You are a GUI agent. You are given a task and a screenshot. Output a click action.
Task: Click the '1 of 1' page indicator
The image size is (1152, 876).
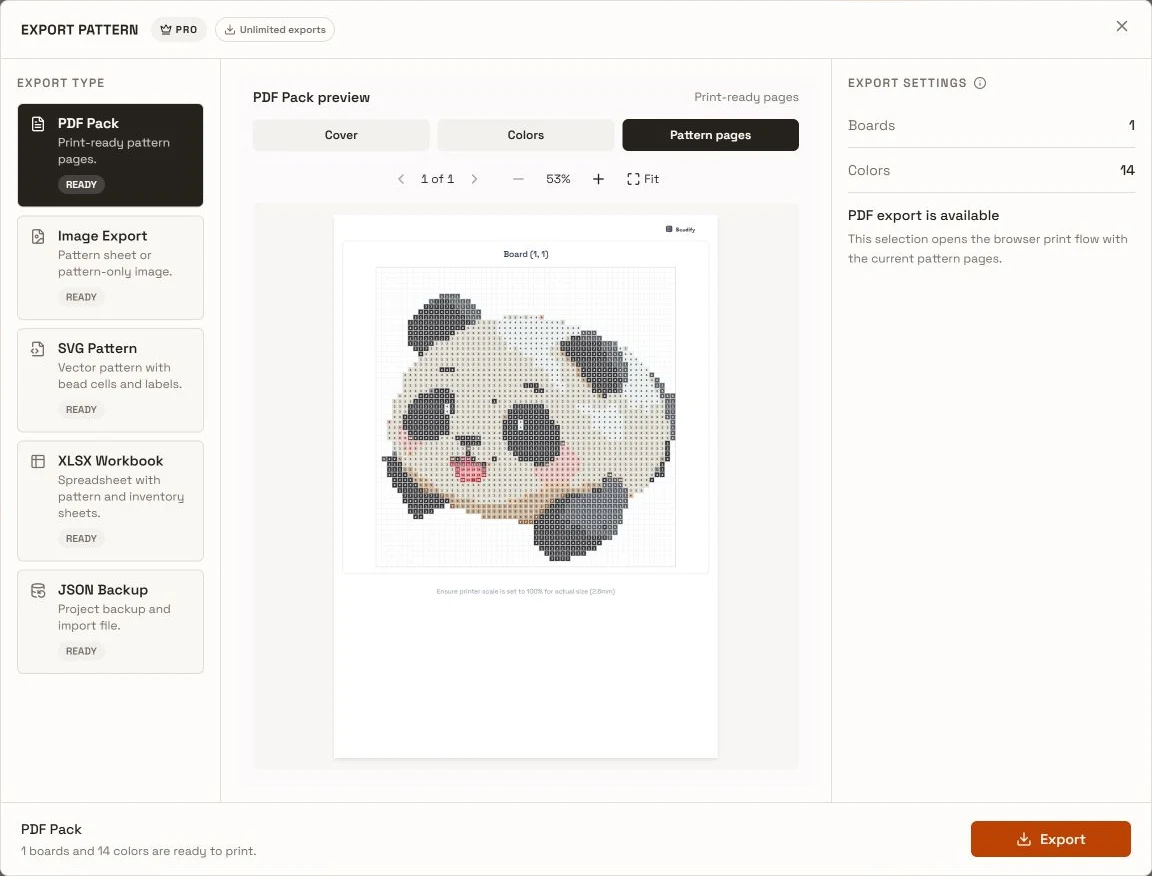click(437, 179)
